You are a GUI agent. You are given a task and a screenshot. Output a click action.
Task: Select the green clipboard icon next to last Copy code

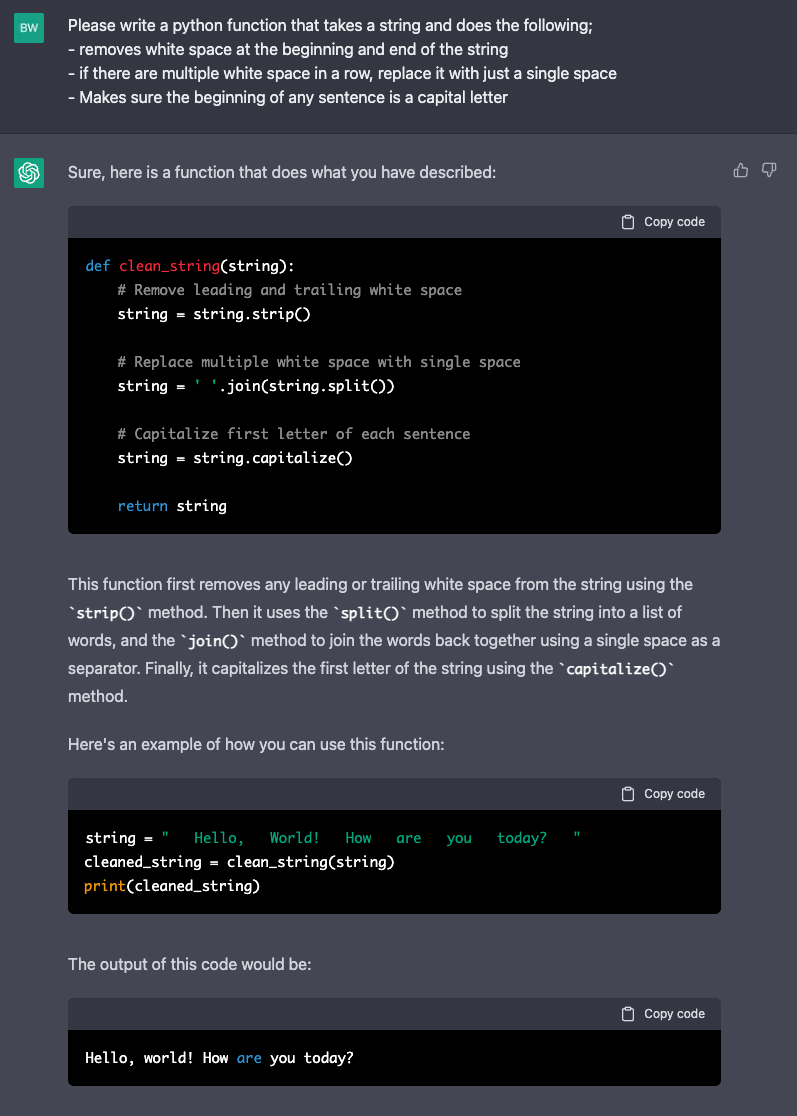627,1013
